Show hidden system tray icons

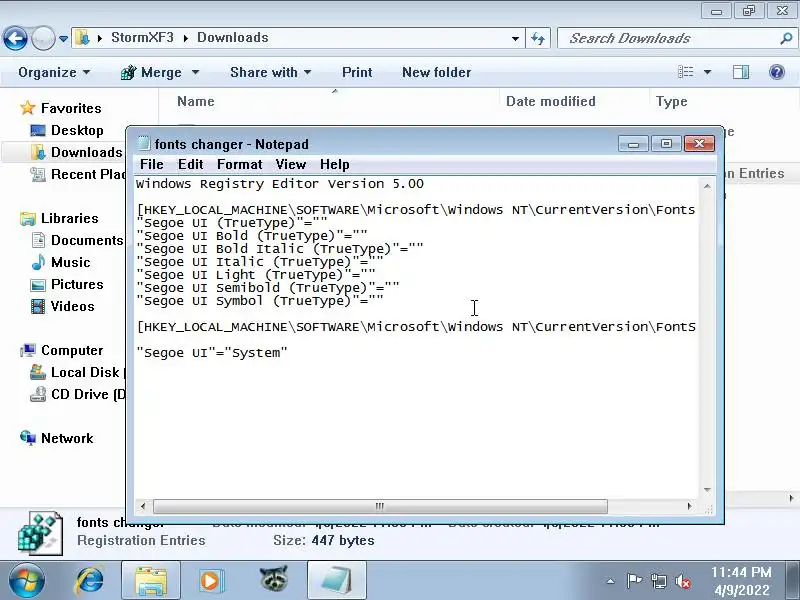point(610,581)
